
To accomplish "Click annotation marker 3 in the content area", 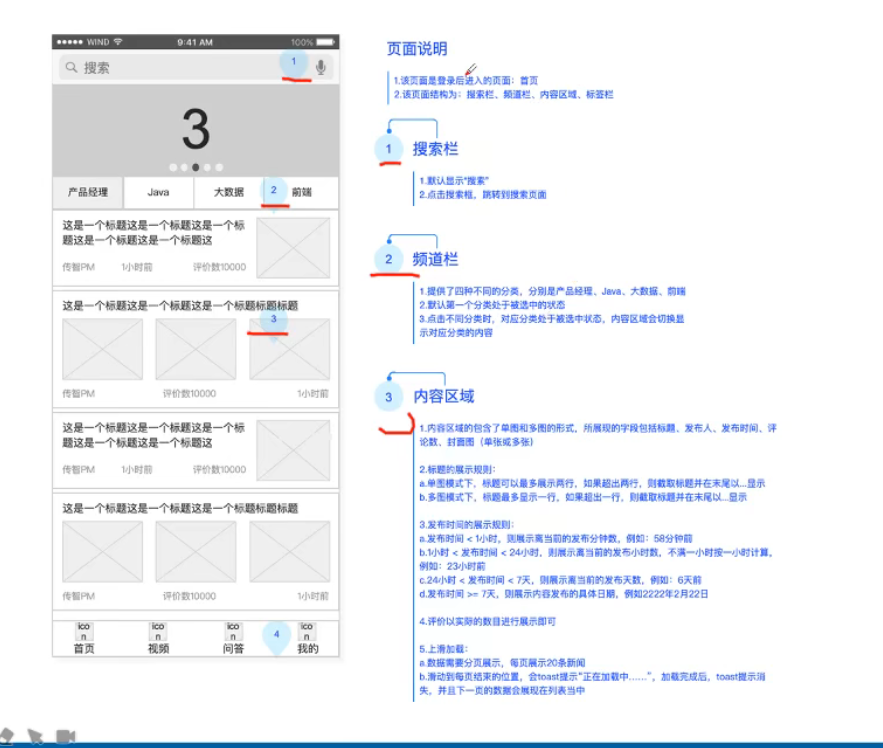I will (x=272, y=320).
